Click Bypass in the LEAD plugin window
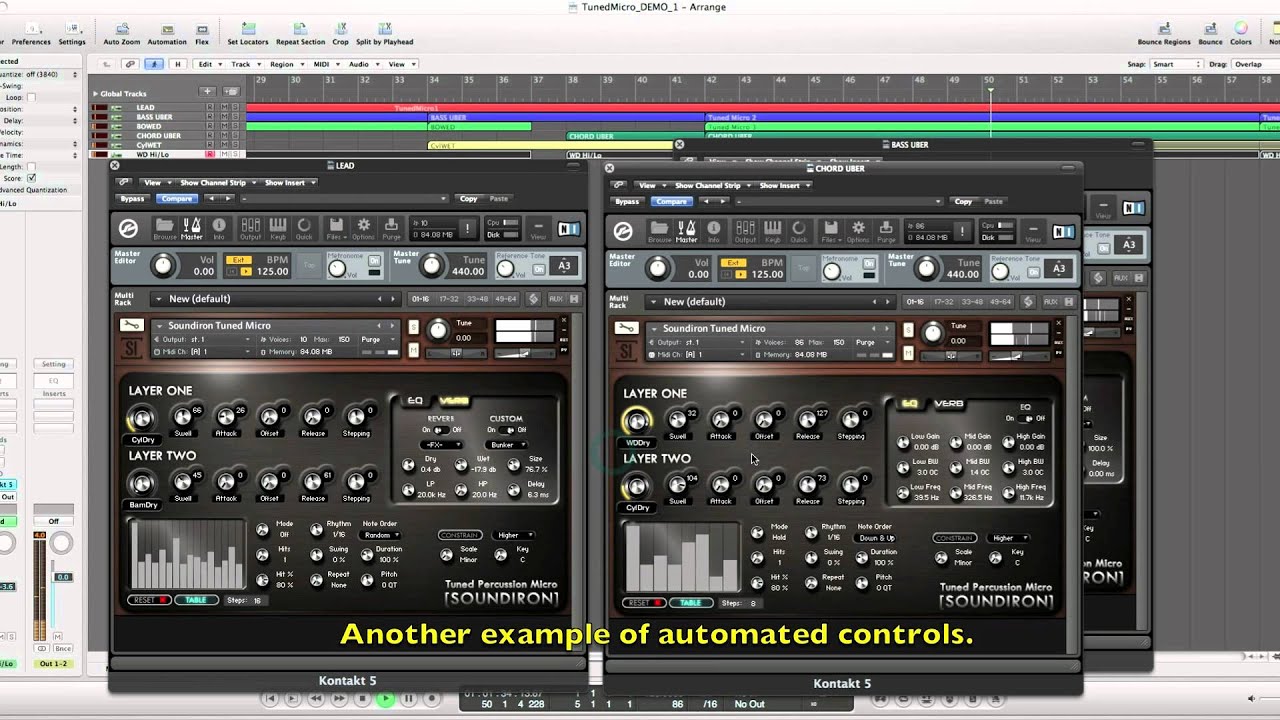The image size is (1280, 720). coord(132,199)
